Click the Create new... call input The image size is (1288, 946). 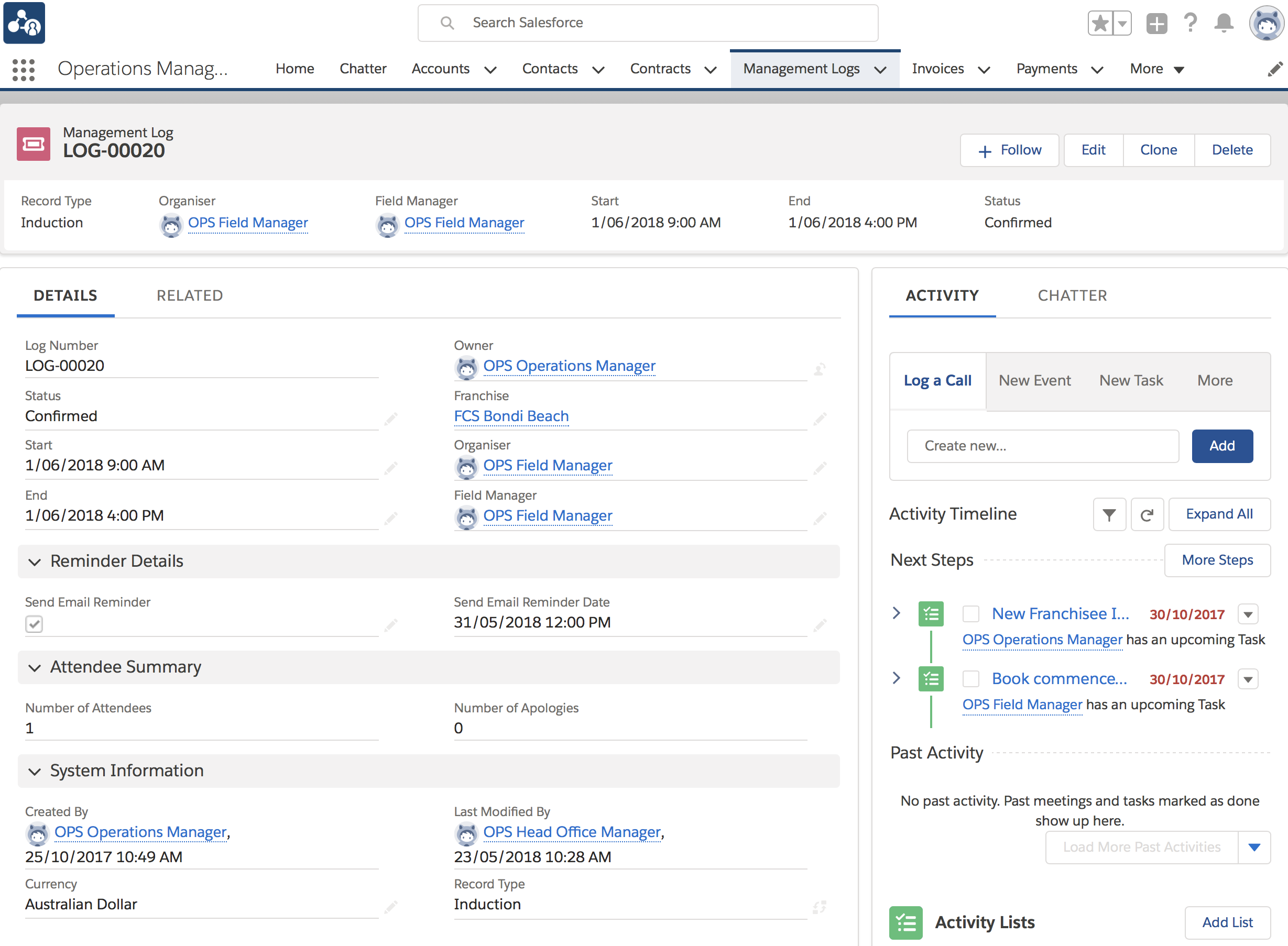coord(1042,446)
